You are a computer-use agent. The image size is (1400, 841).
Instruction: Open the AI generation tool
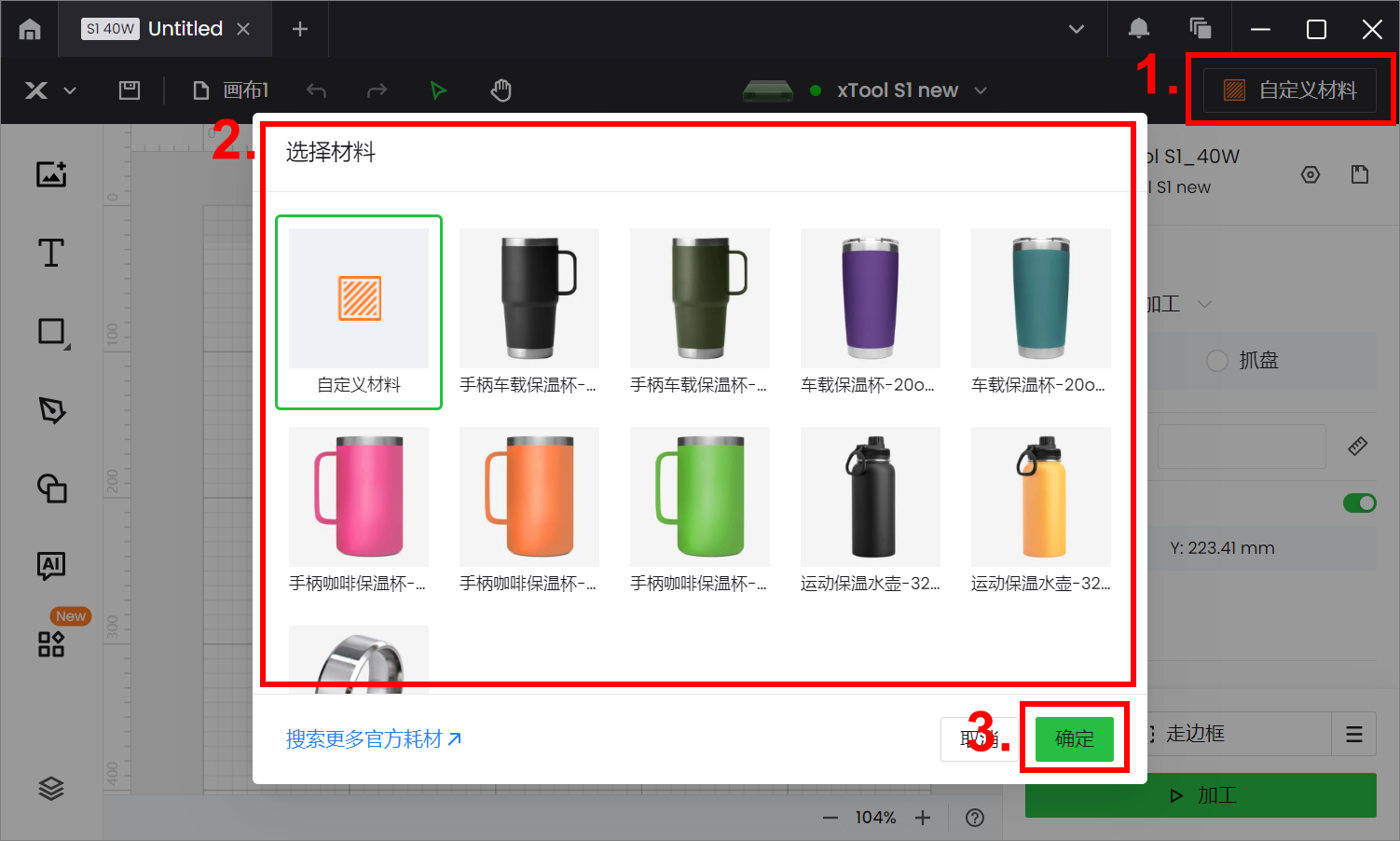[51, 565]
